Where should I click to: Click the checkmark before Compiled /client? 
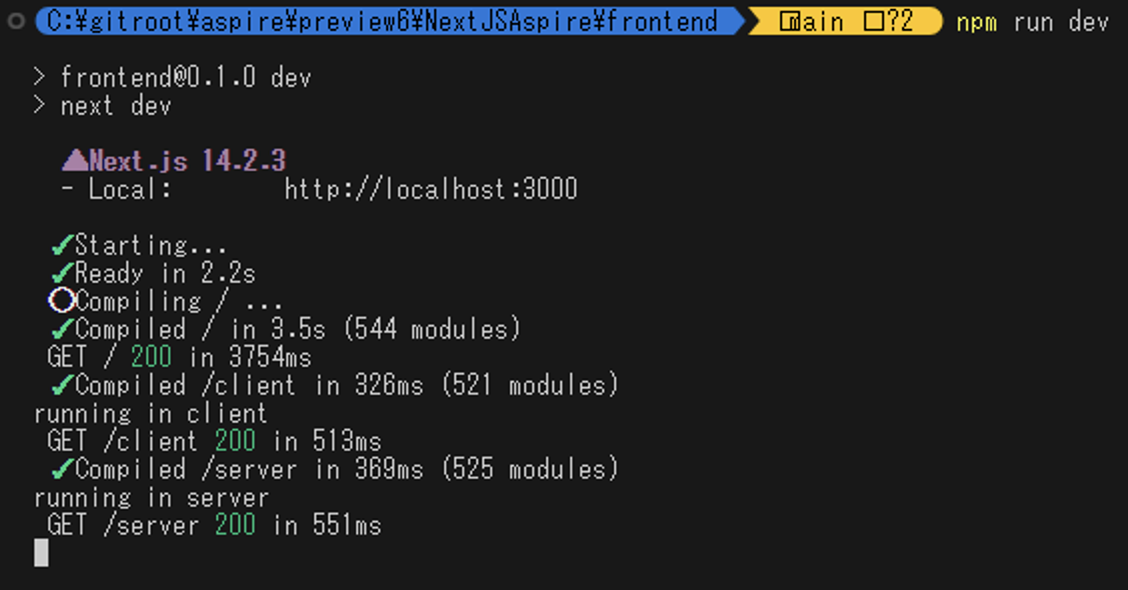[62, 386]
